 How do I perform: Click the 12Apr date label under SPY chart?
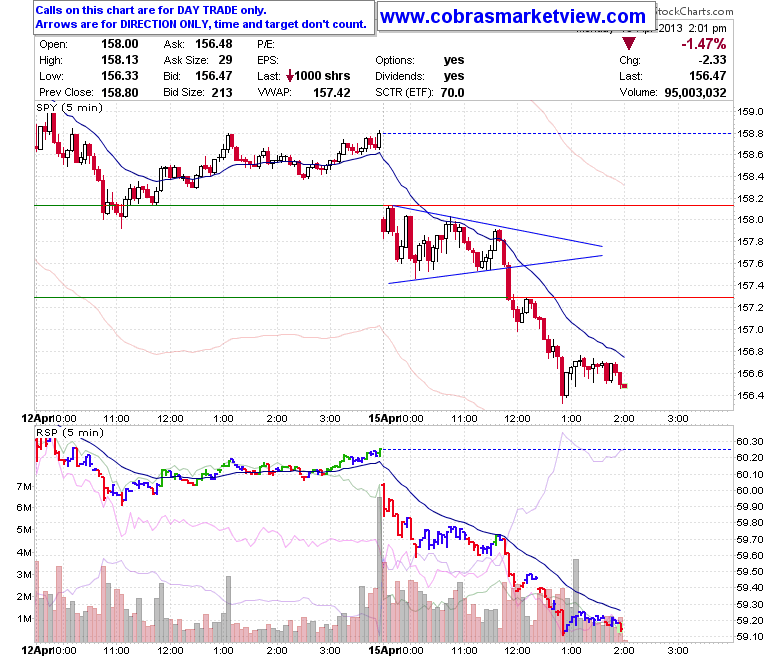pyautogui.click(x=37, y=418)
